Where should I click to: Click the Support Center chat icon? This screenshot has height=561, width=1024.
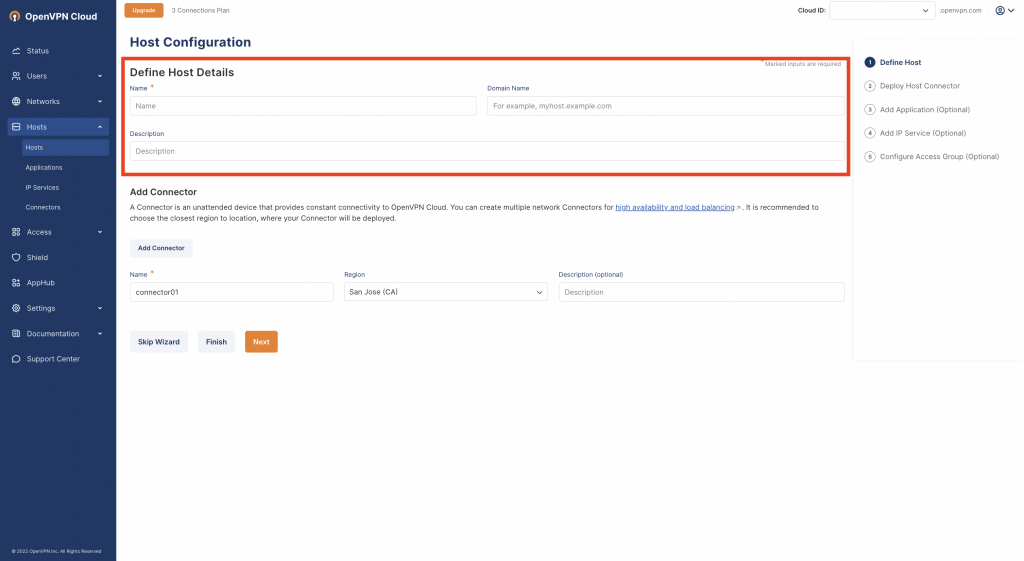[16, 359]
